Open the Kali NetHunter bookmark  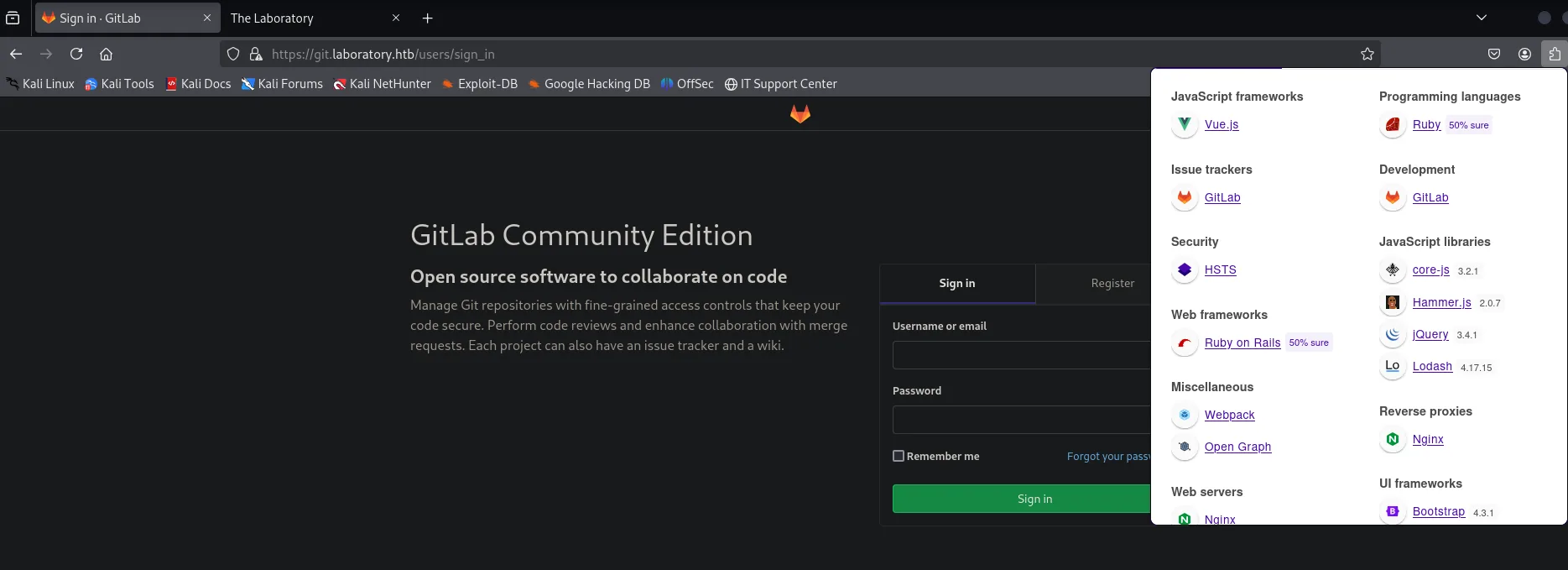point(383,84)
